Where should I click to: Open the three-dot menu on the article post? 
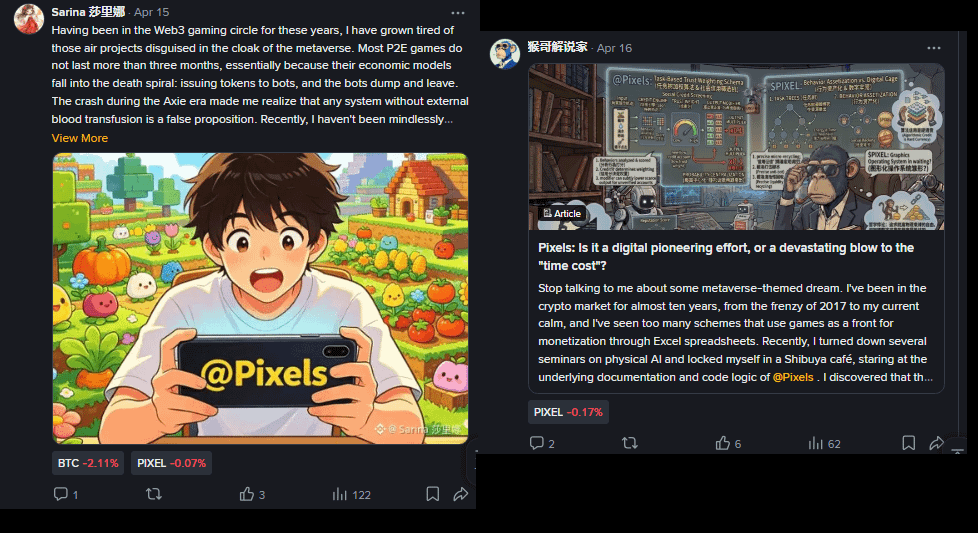(x=934, y=48)
